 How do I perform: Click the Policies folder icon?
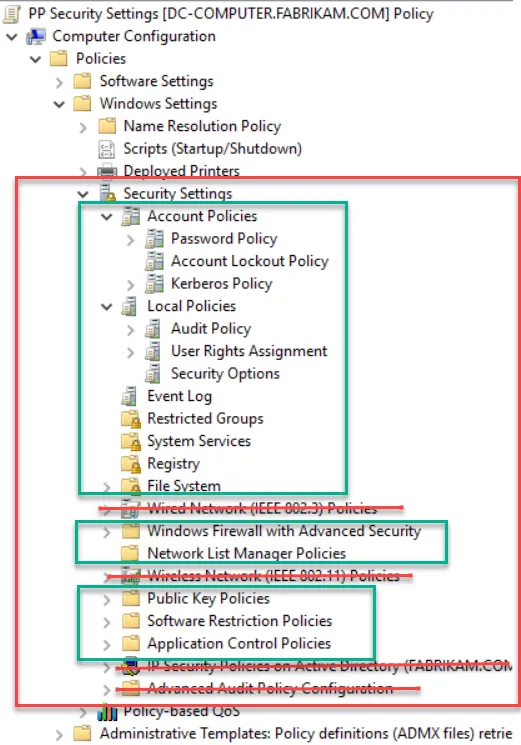(58, 58)
